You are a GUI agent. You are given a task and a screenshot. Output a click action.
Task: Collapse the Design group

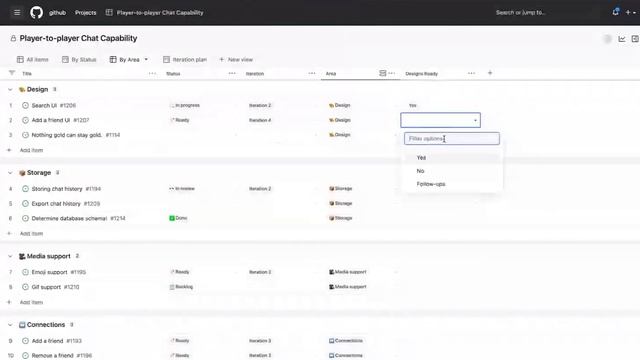[x=10, y=89]
